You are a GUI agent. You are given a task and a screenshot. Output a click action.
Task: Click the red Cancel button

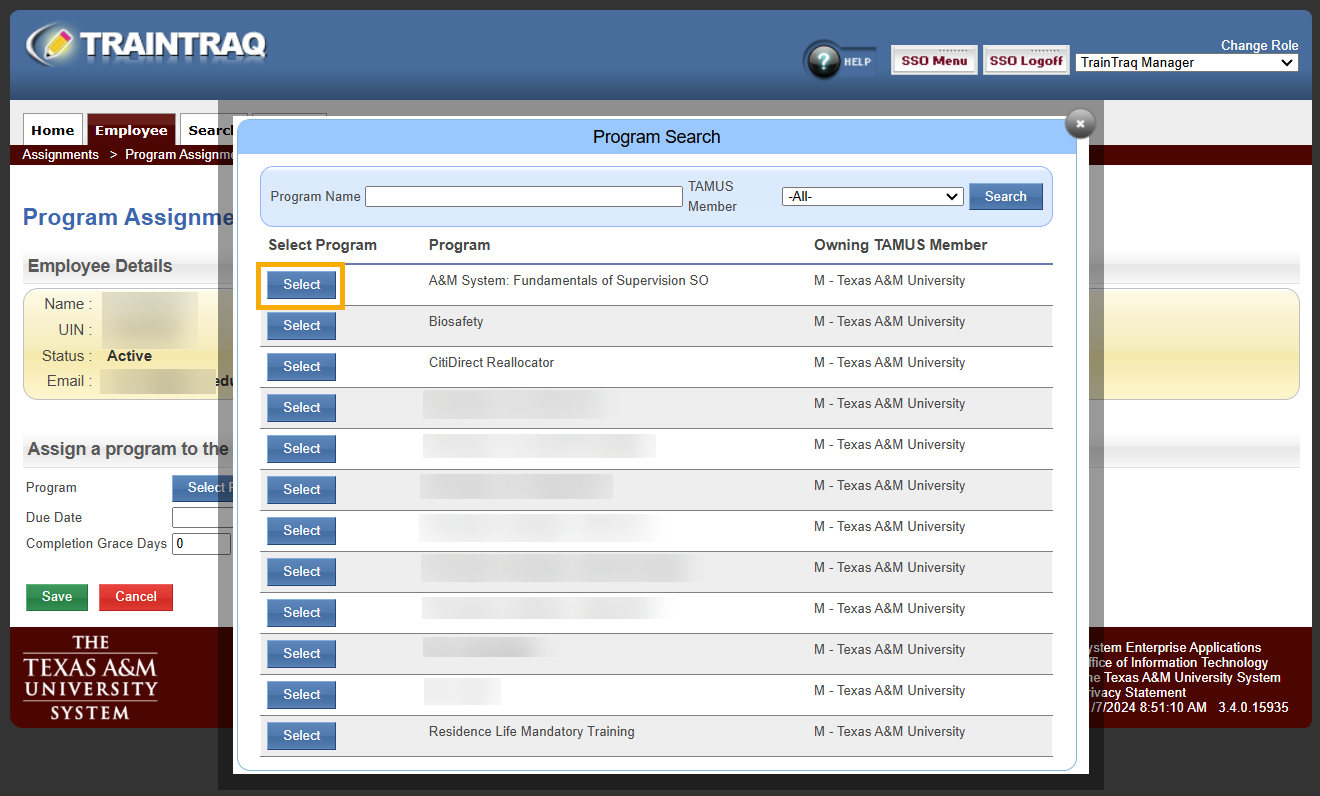[136, 597]
